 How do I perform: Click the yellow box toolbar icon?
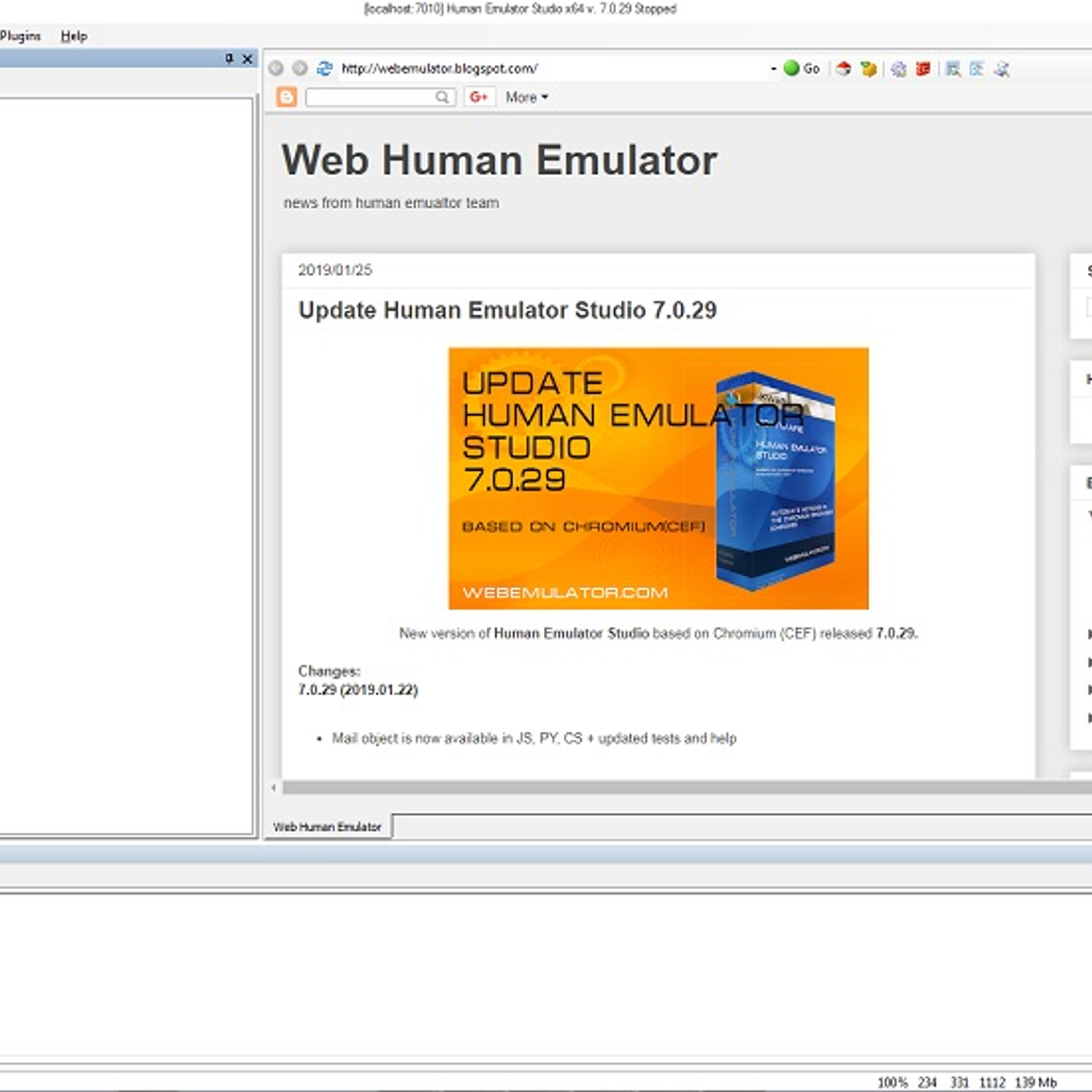point(868,68)
